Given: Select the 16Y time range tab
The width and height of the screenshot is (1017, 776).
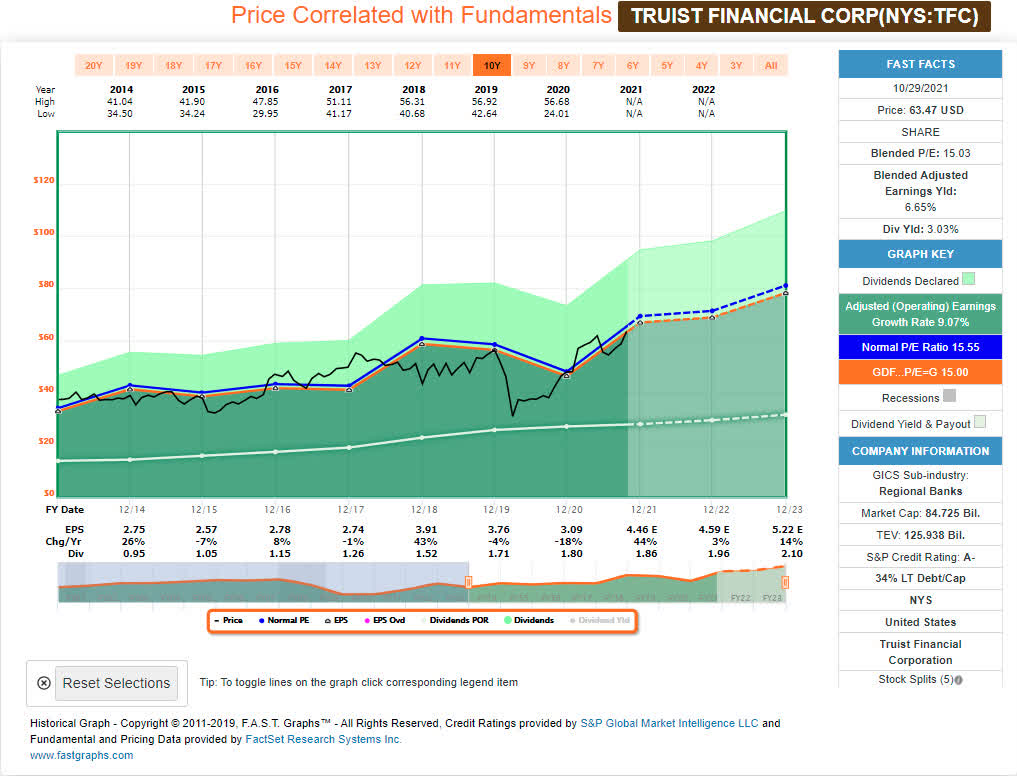Looking at the screenshot, I should (x=254, y=66).
